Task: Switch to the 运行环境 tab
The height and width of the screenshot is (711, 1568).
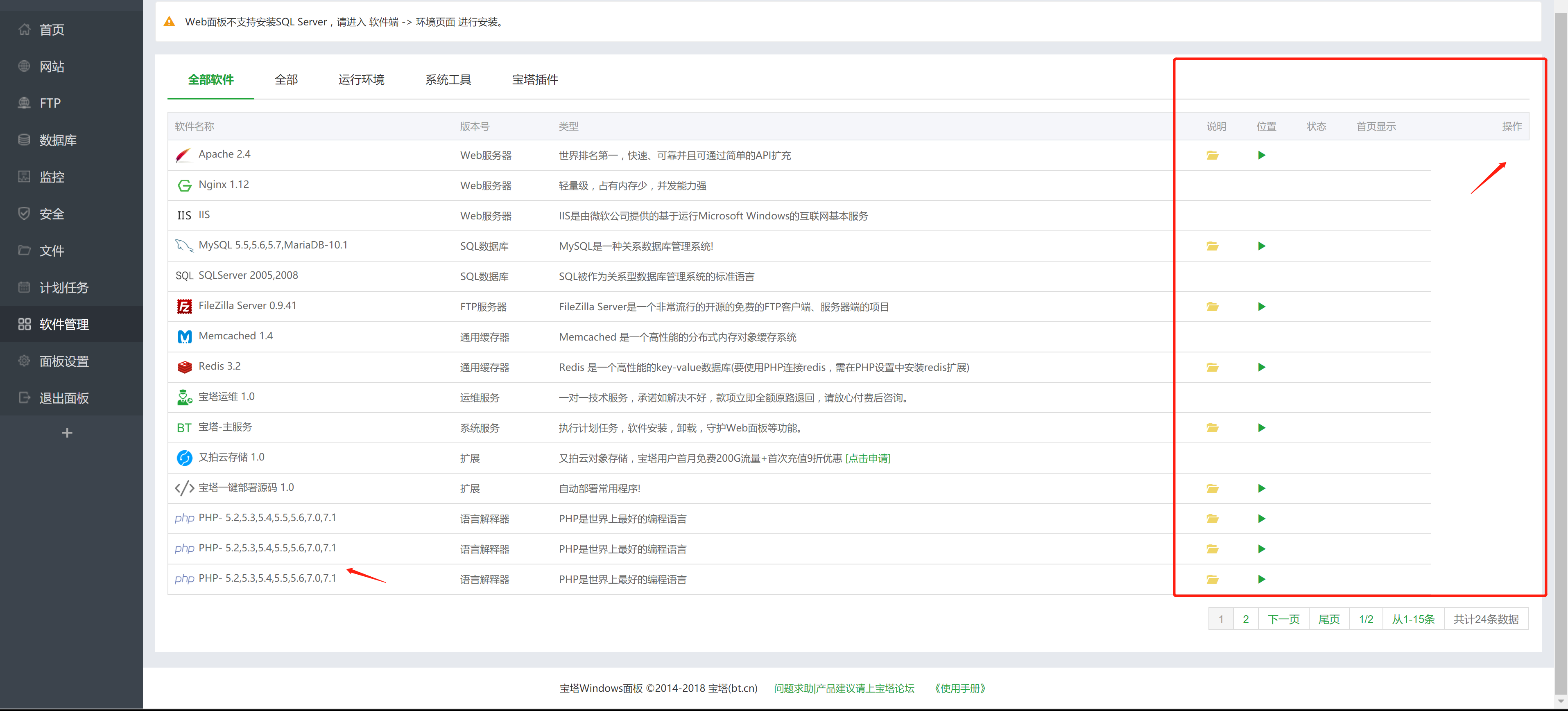Action: pyautogui.click(x=361, y=80)
